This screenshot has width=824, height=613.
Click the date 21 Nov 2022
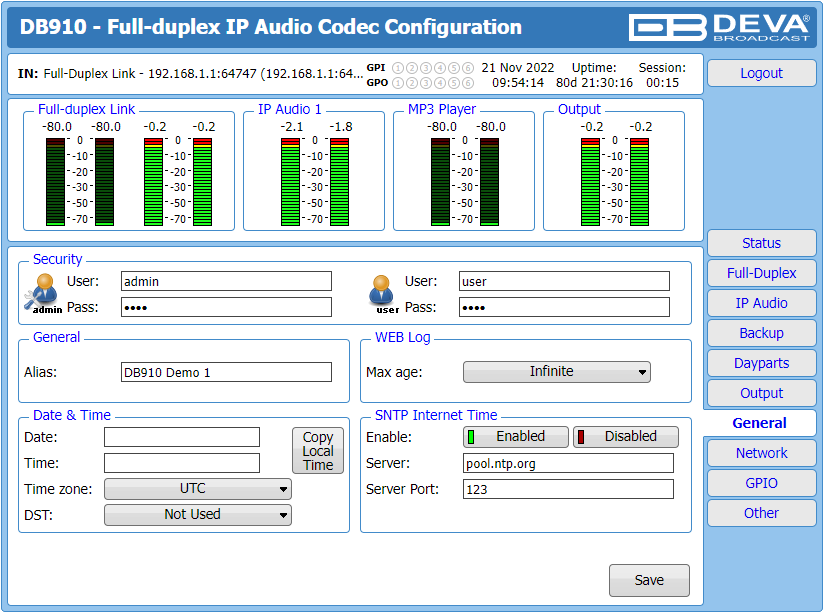518,68
